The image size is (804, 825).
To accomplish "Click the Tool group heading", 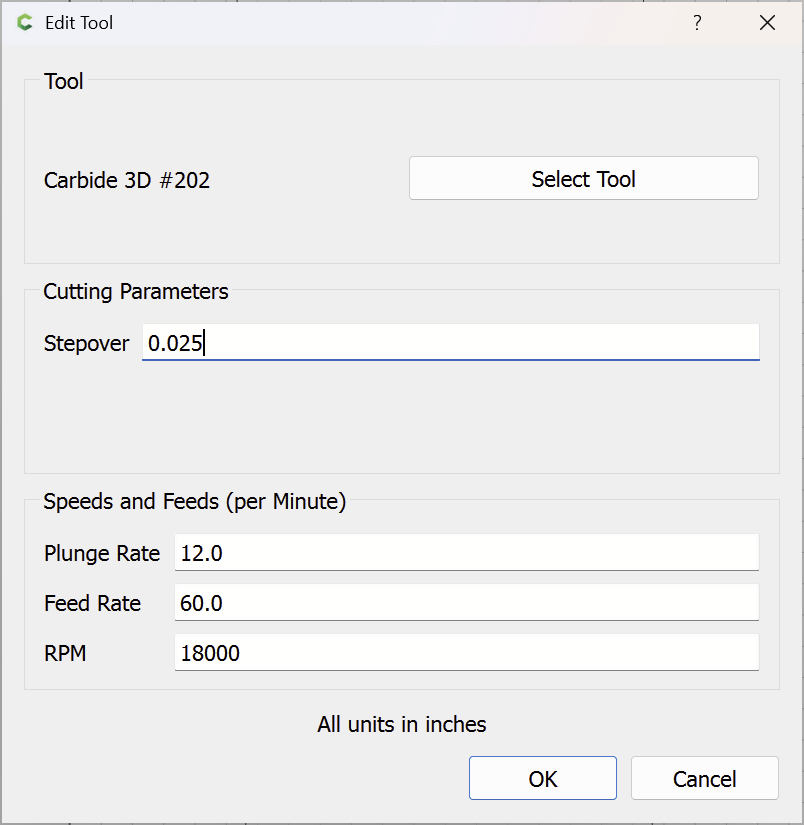I will 64,82.
